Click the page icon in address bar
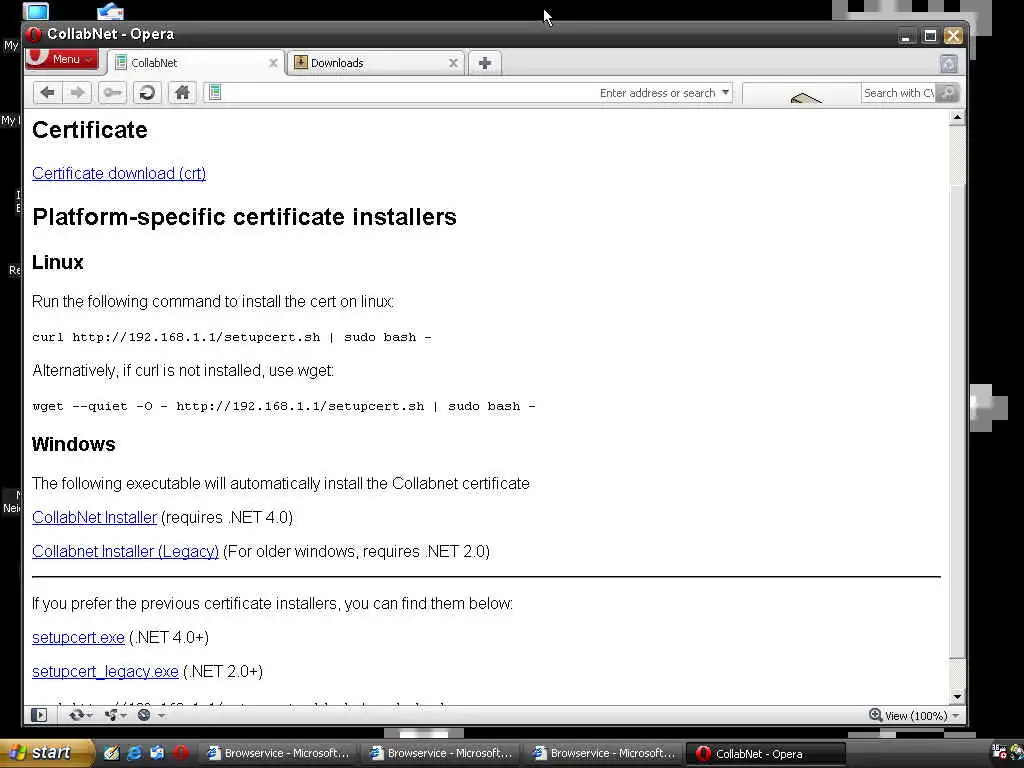This screenshot has width=1024, height=768. [215, 93]
